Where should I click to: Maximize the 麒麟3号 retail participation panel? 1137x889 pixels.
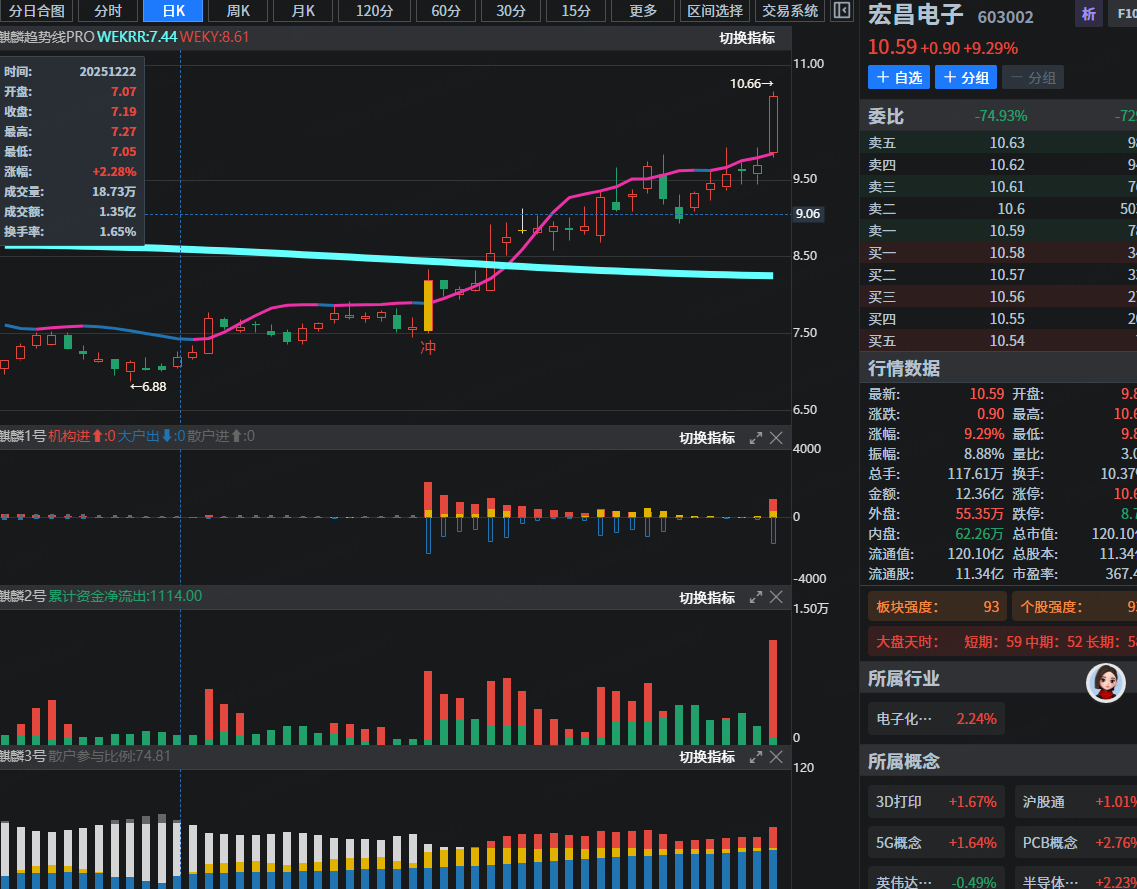tap(756, 757)
